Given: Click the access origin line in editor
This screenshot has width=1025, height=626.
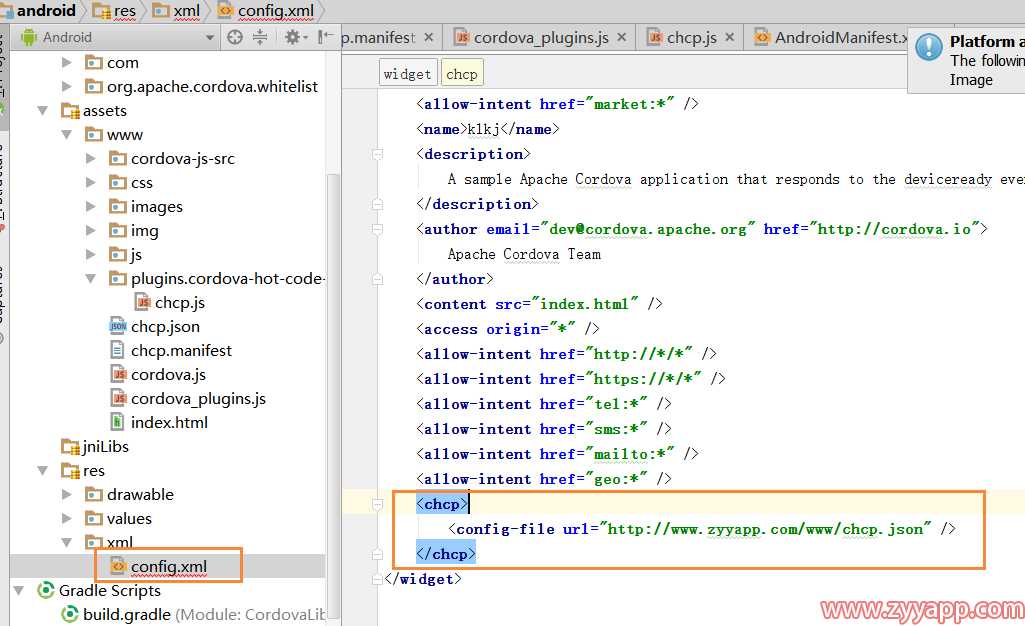Looking at the screenshot, I should (508, 329).
